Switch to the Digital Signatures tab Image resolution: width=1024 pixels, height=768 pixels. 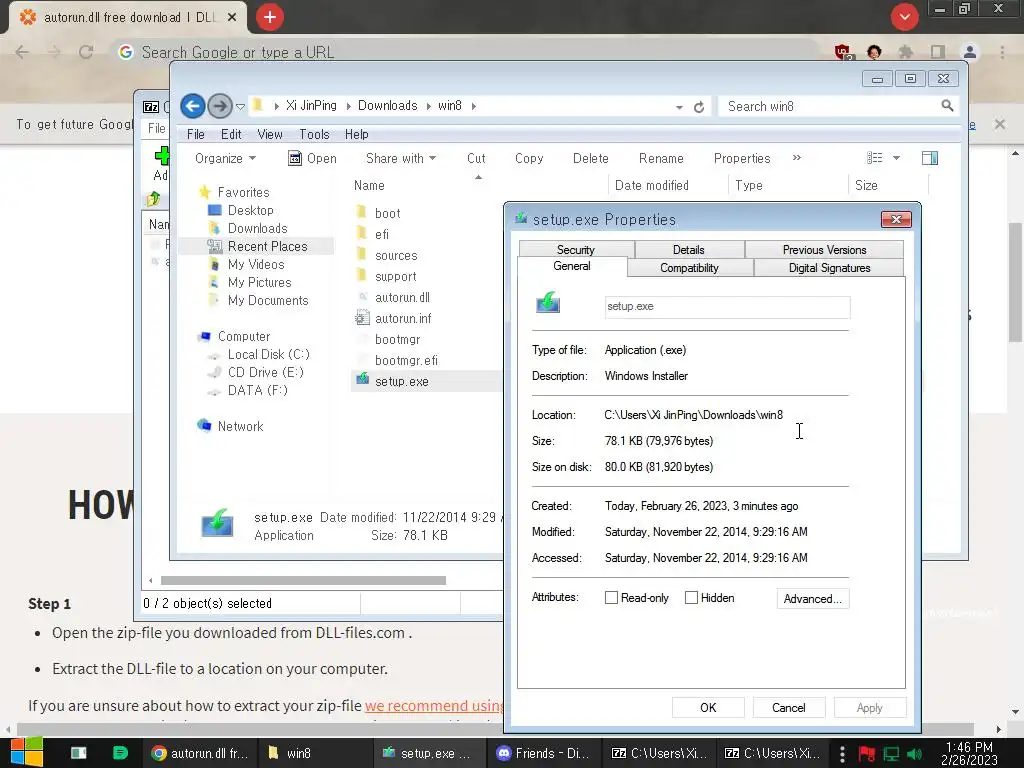(829, 268)
